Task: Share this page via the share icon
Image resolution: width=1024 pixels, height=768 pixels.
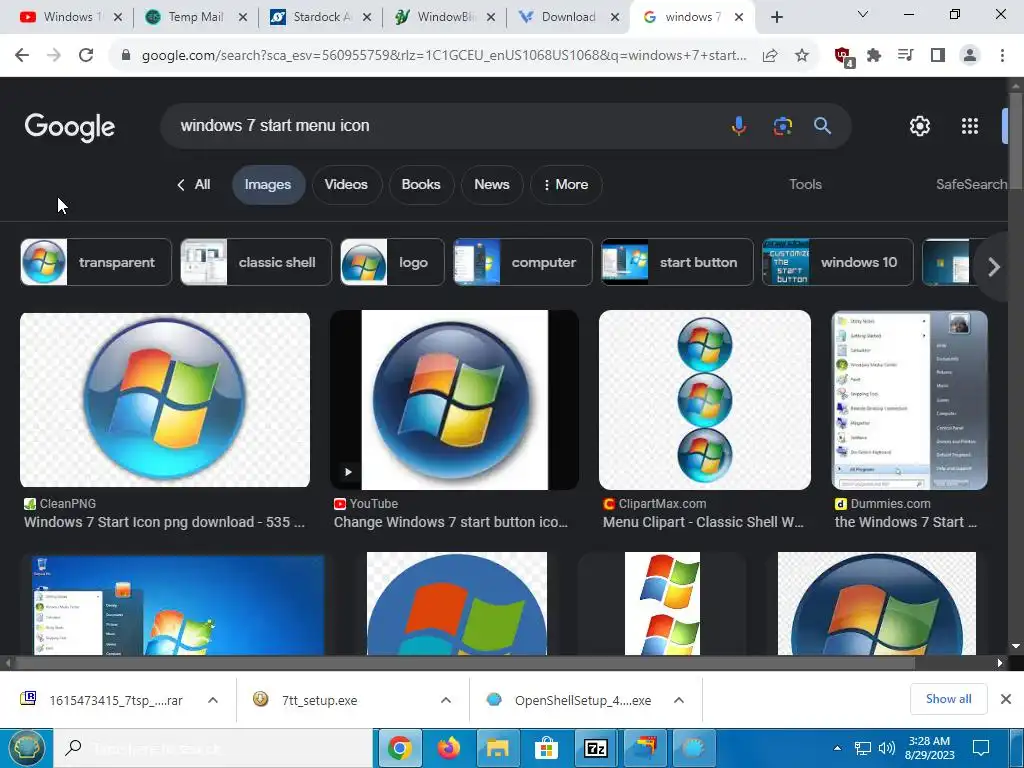Action: click(770, 56)
